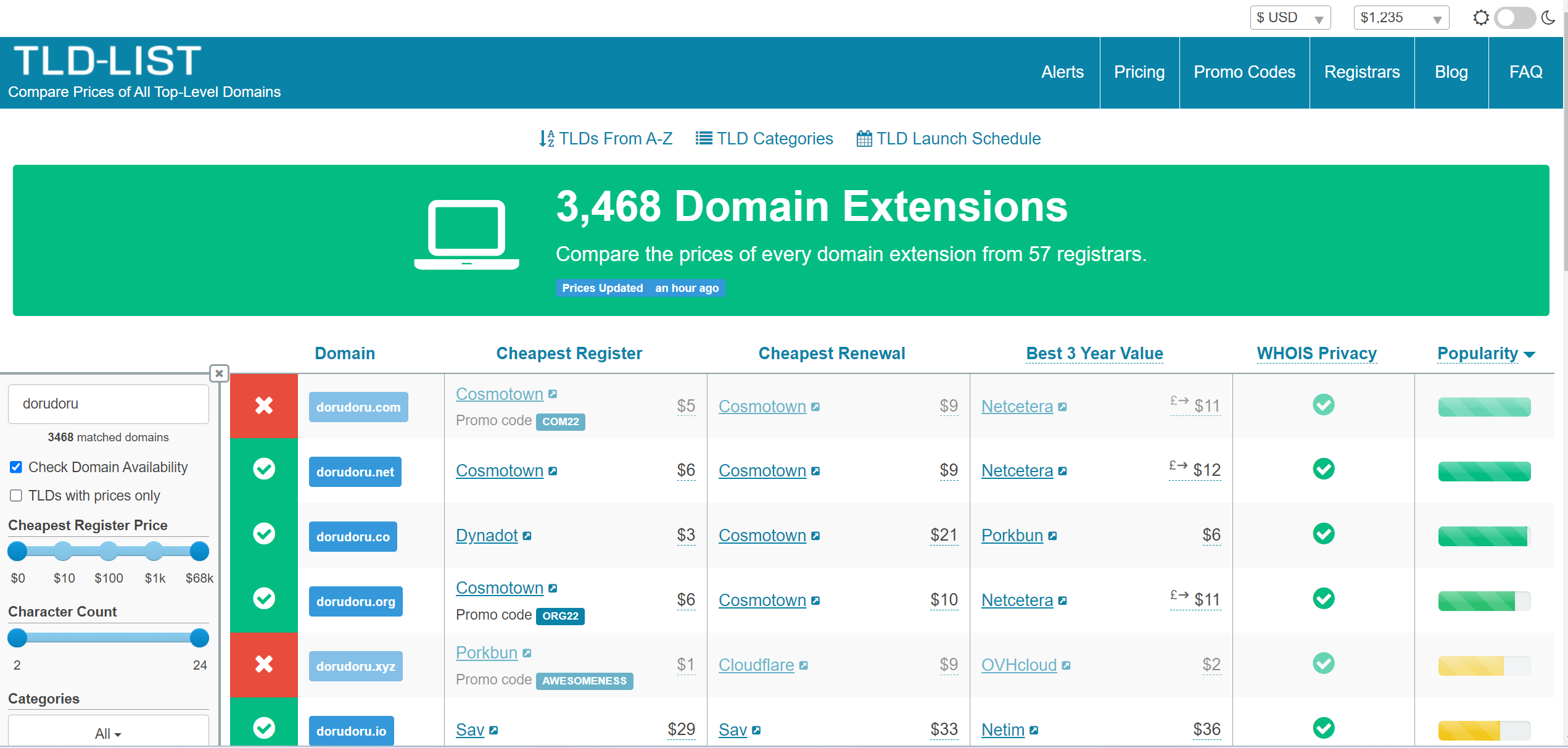Screen dimensions: 1568x748
Task: Sort by WHOIS Privacy column
Action: (x=1316, y=354)
